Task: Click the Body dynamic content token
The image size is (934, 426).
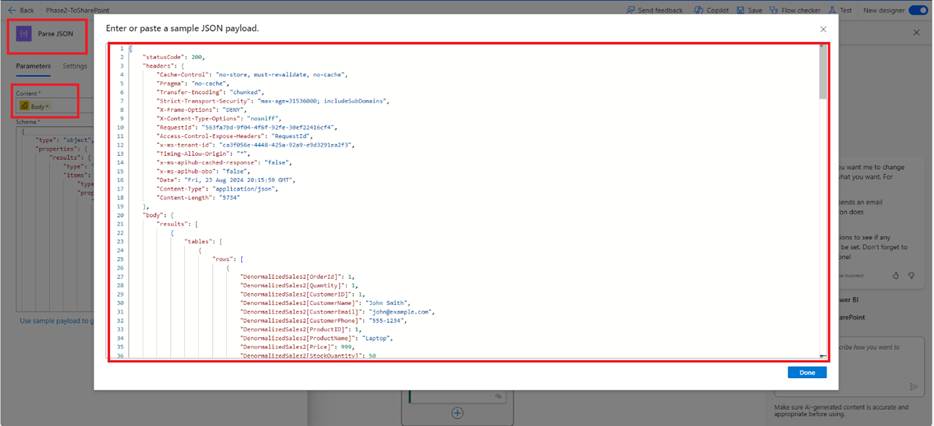Action: (x=35, y=106)
